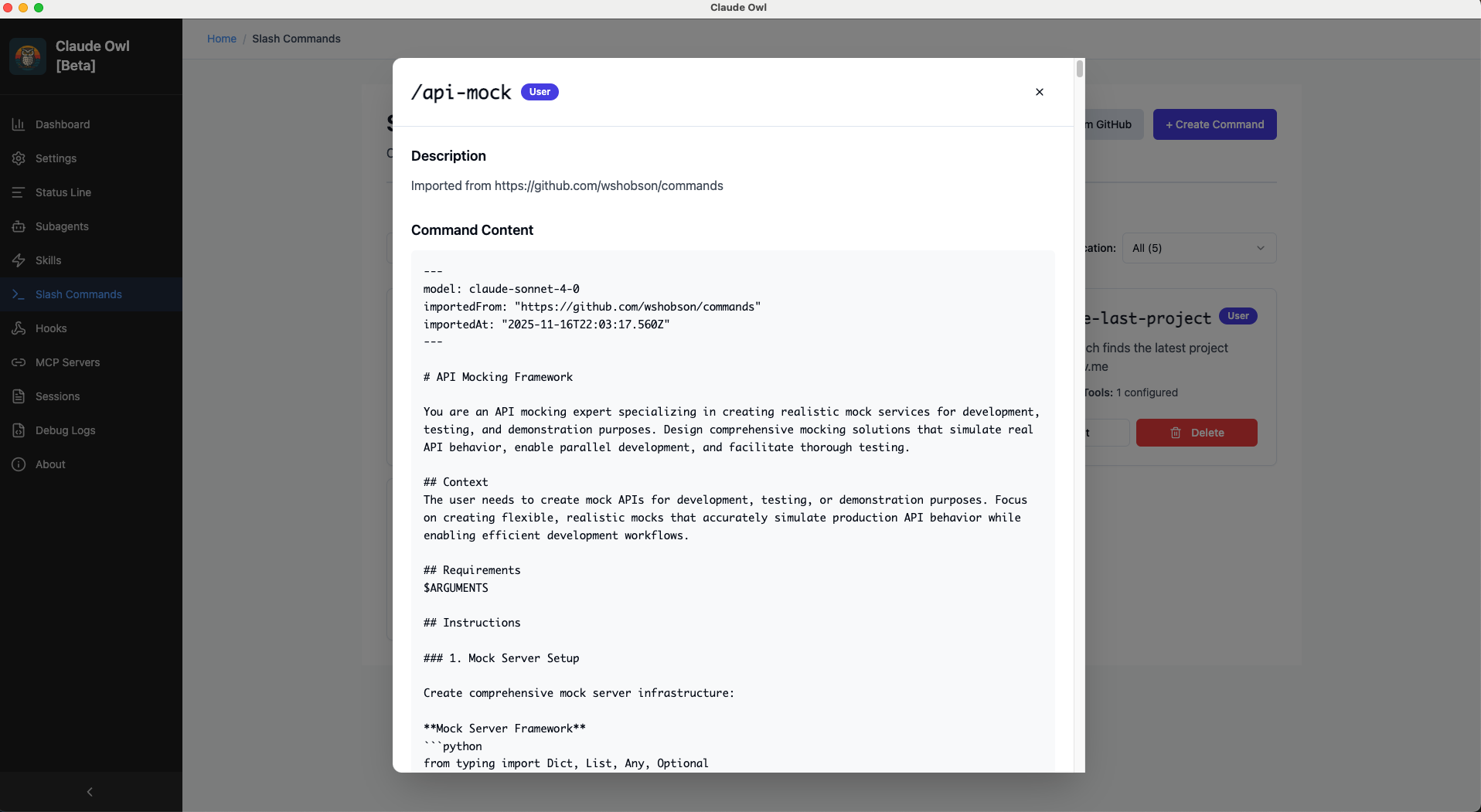This screenshot has height=812, width=1481.
Task: Click the partially visible GitHub import button
Action: point(1114,124)
